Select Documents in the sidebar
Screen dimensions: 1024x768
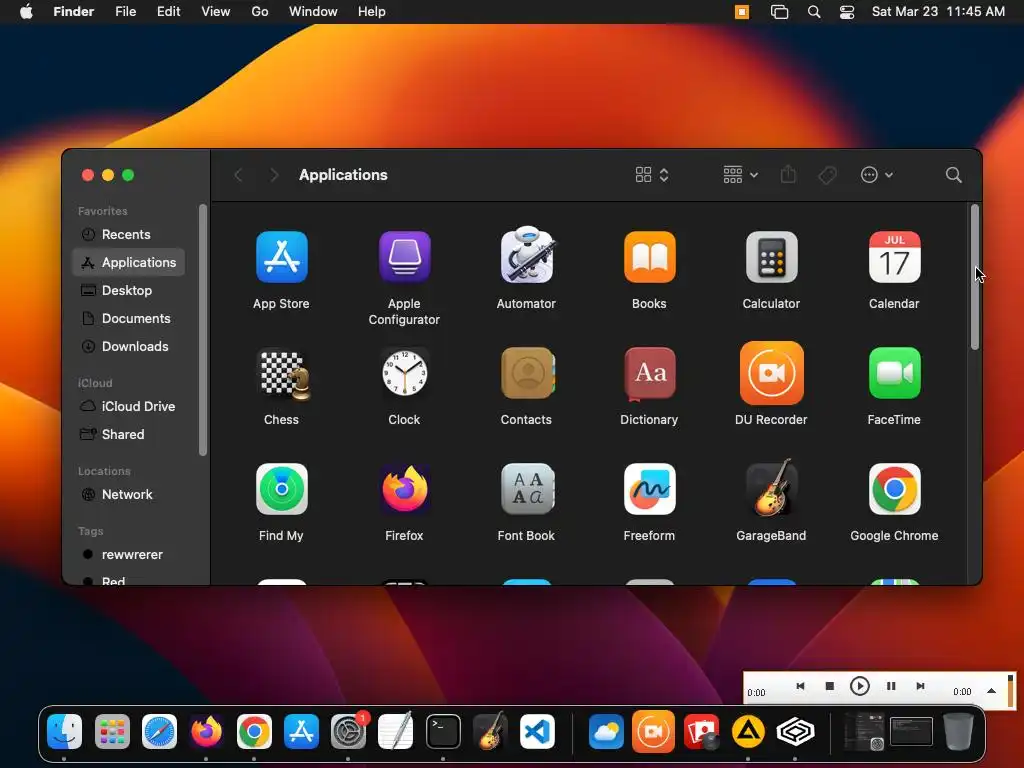tap(128, 319)
